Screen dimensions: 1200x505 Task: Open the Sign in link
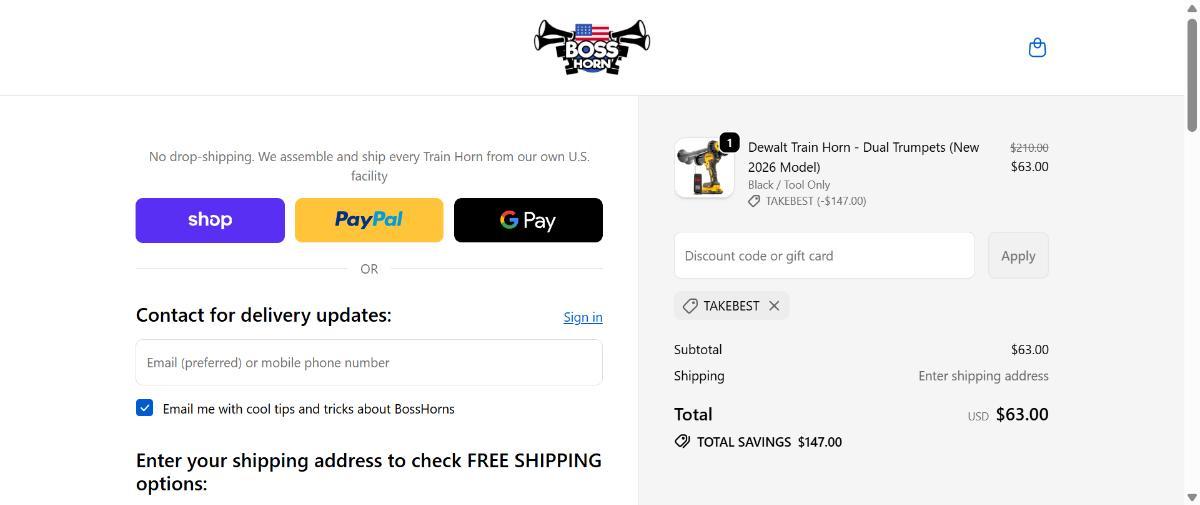pos(582,317)
